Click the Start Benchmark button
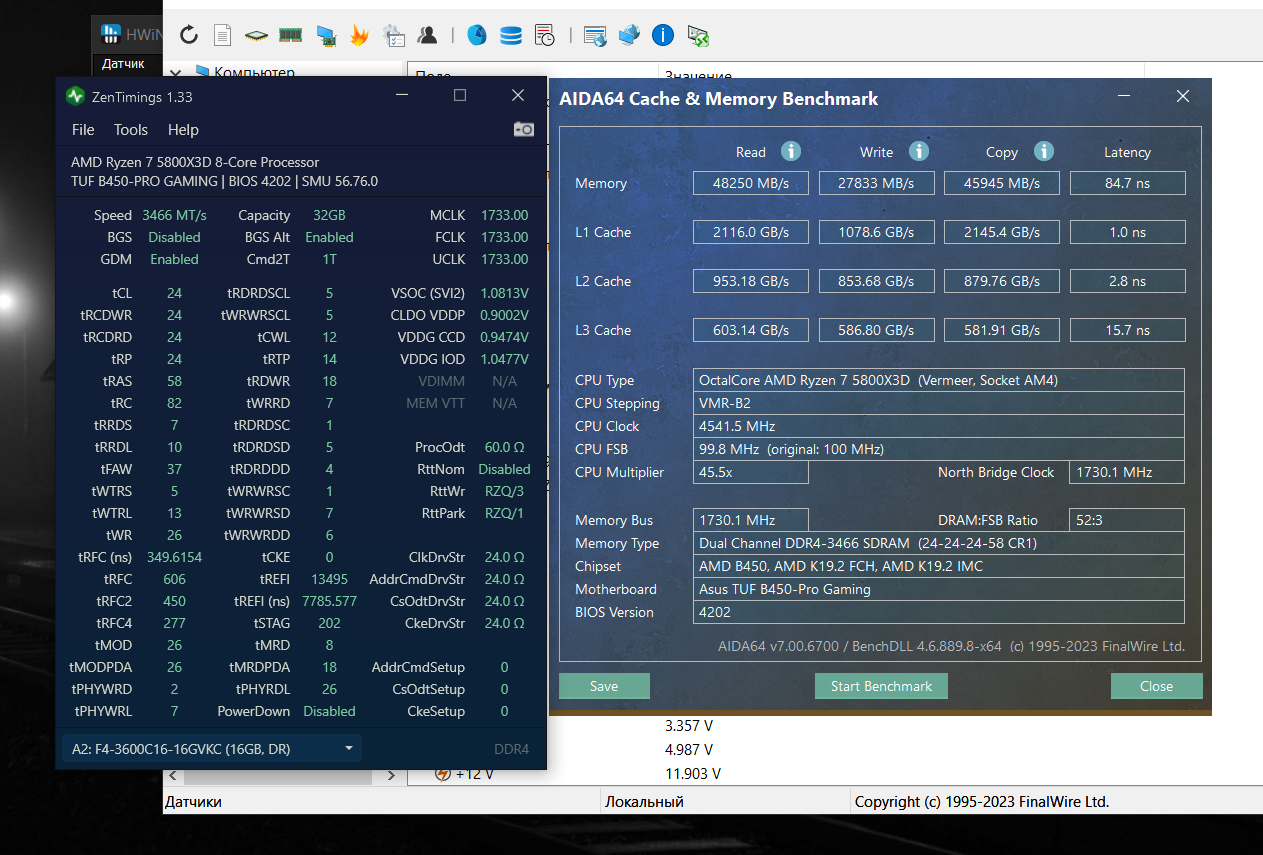Viewport: 1263px width, 855px height. [x=881, y=686]
